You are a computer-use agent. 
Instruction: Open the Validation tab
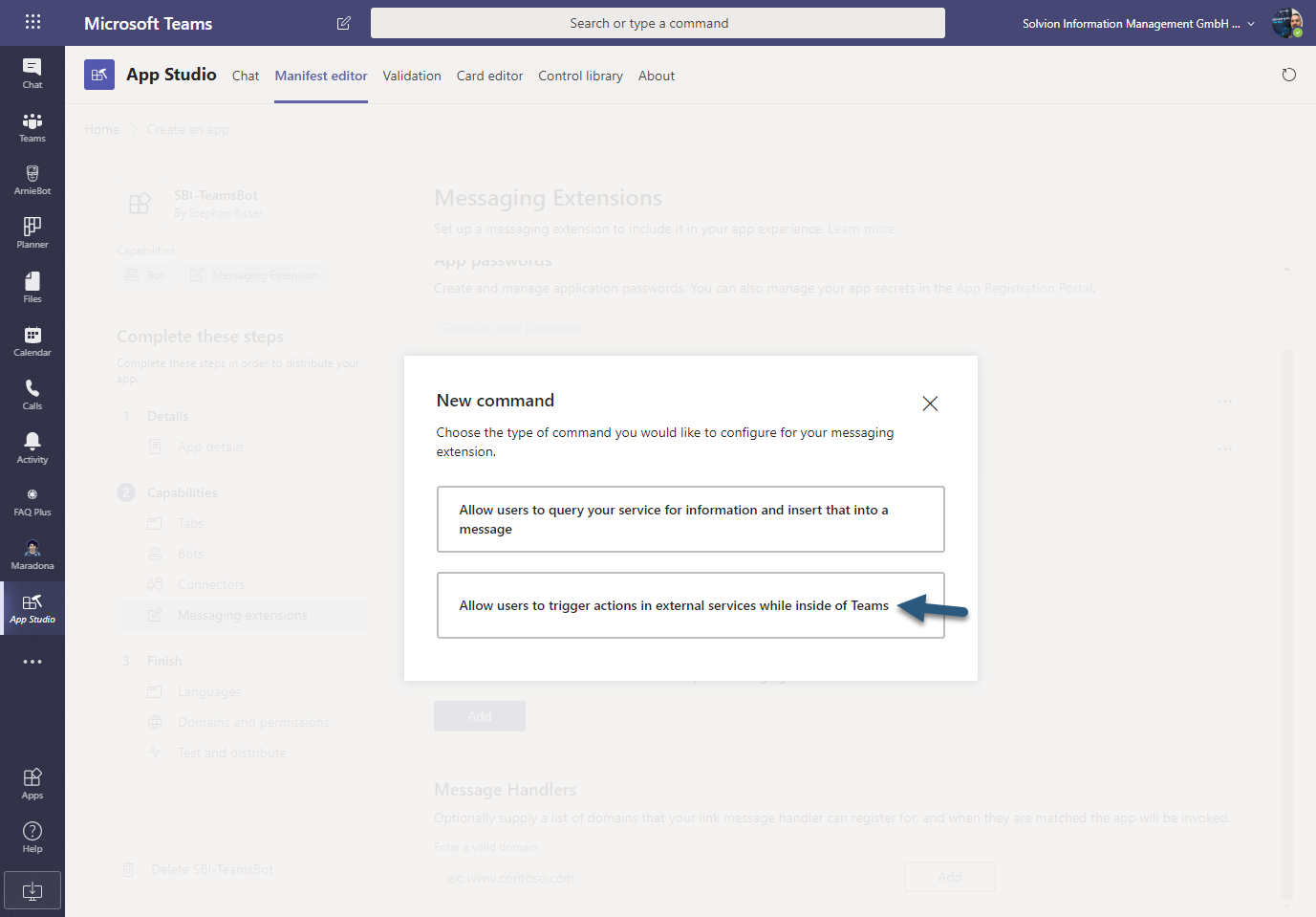tap(412, 76)
